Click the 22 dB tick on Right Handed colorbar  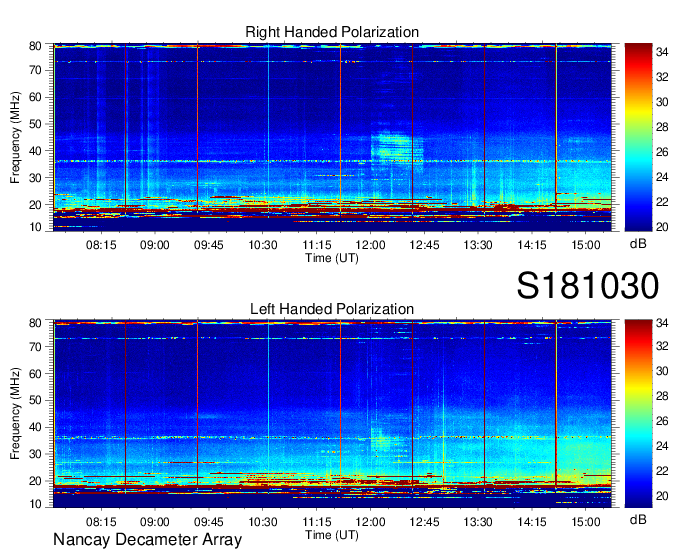click(662, 202)
